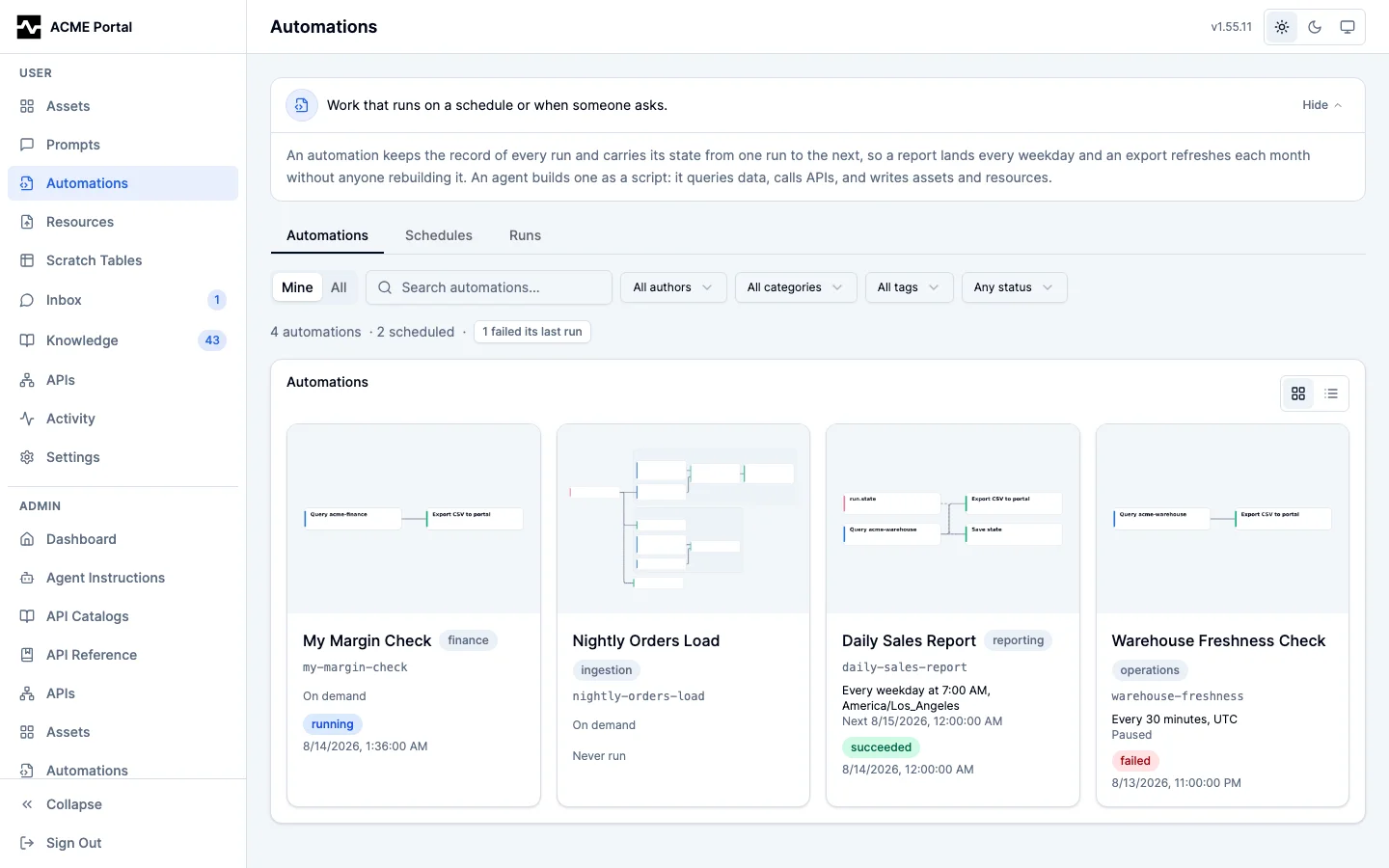Switch to light theme

pyautogui.click(x=1282, y=27)
